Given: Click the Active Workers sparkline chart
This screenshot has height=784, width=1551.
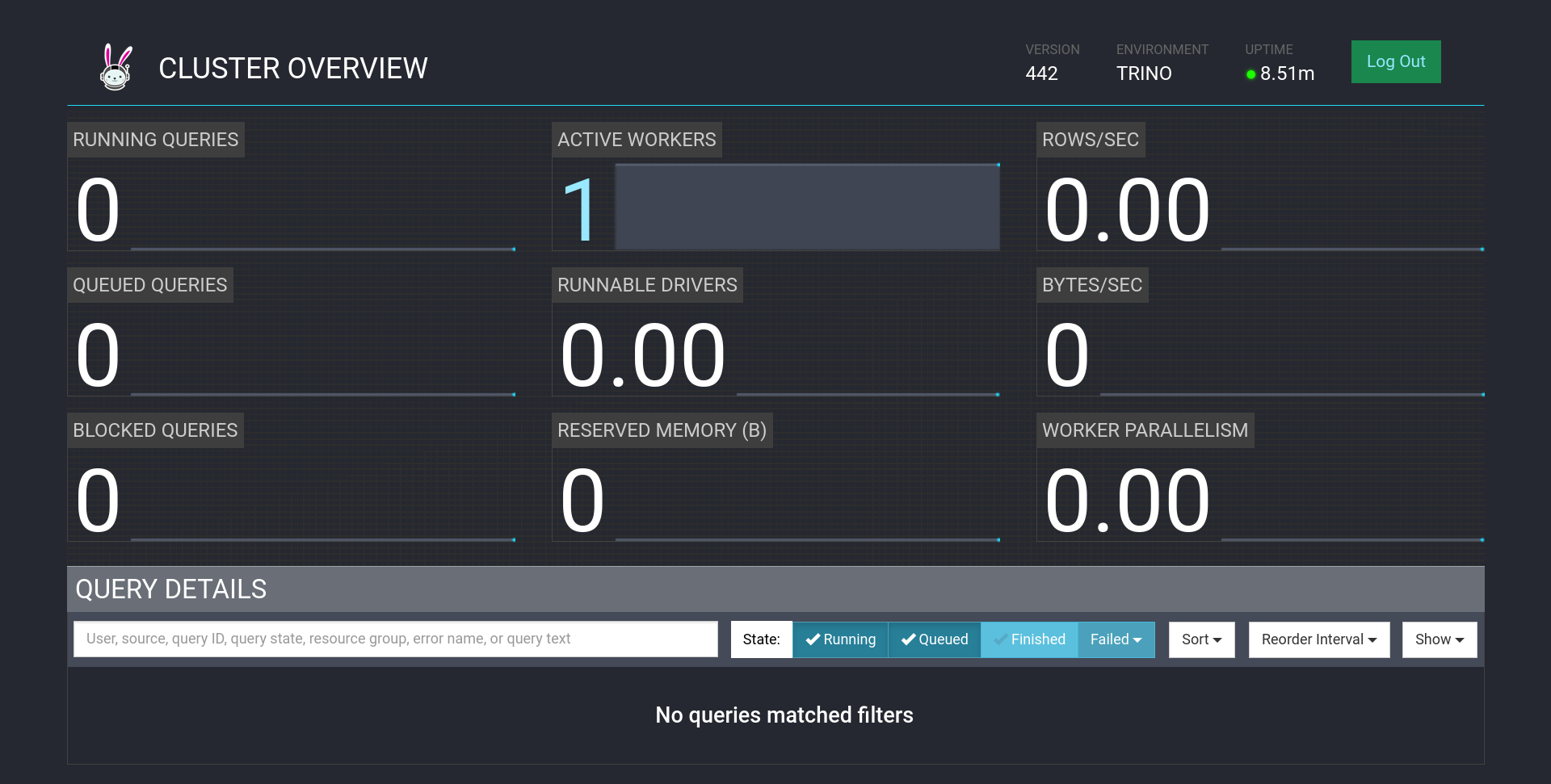Looking at the screenshot, I should click(x=807, y=207).
